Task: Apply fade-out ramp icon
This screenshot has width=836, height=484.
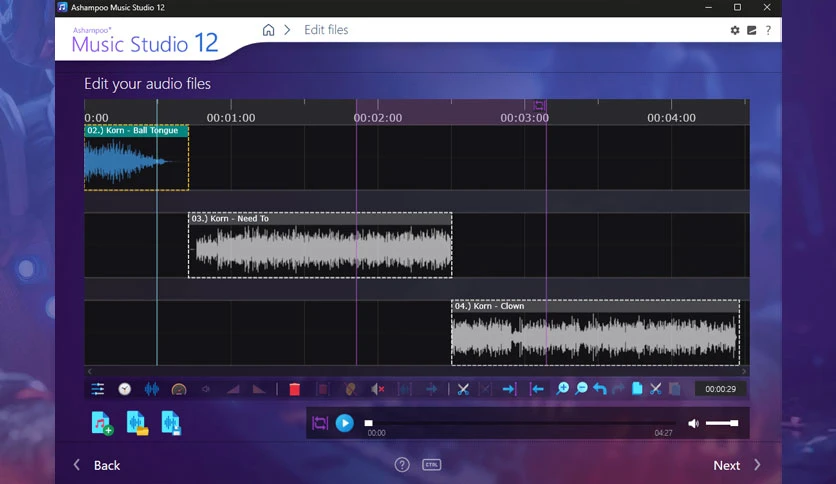Action: 259,389
